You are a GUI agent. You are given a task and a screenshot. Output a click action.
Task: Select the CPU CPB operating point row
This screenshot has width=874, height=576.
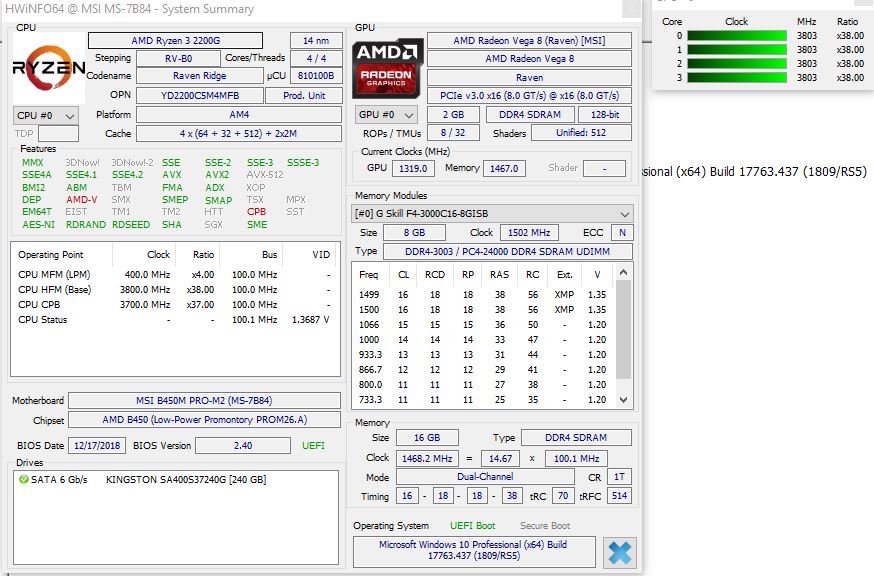point(175,304)
